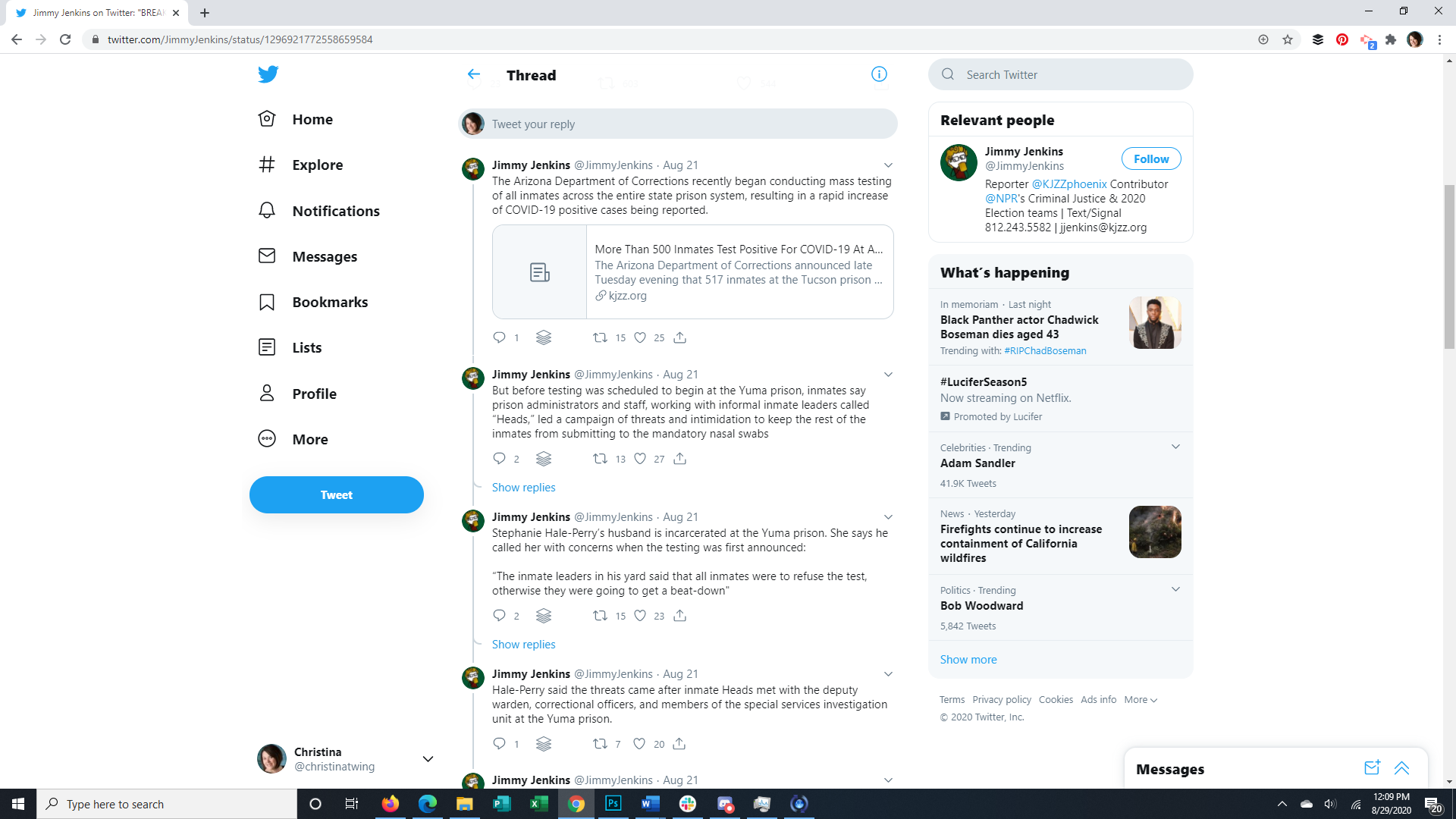Open options chevron on first tweet
1456x819 pixels.
(888, 165)
